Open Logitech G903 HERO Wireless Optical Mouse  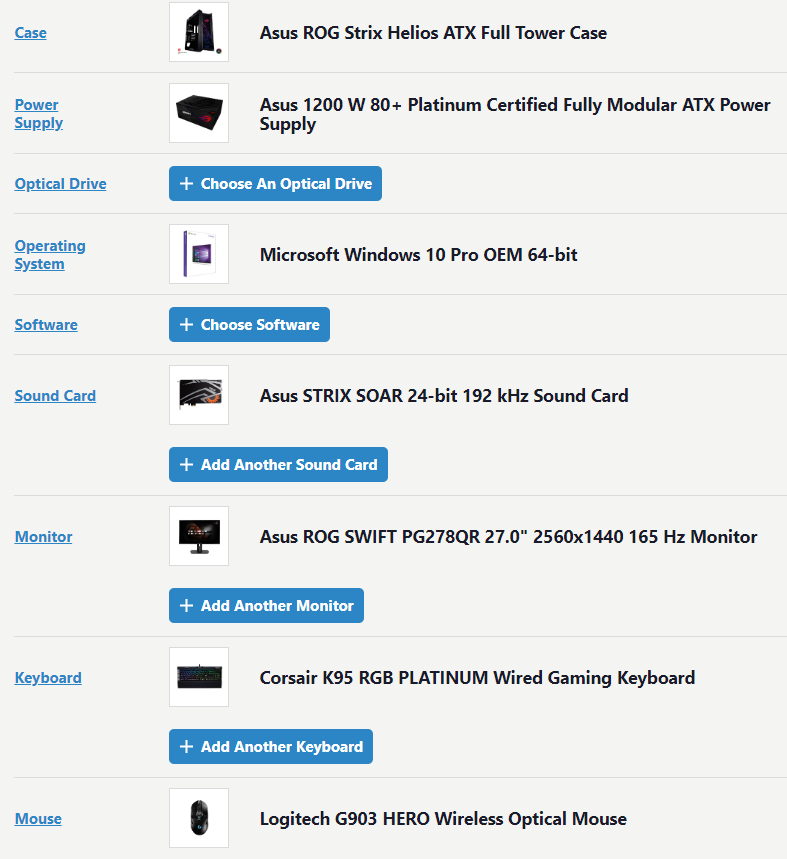pyautogui.click(x=443, y=818)
